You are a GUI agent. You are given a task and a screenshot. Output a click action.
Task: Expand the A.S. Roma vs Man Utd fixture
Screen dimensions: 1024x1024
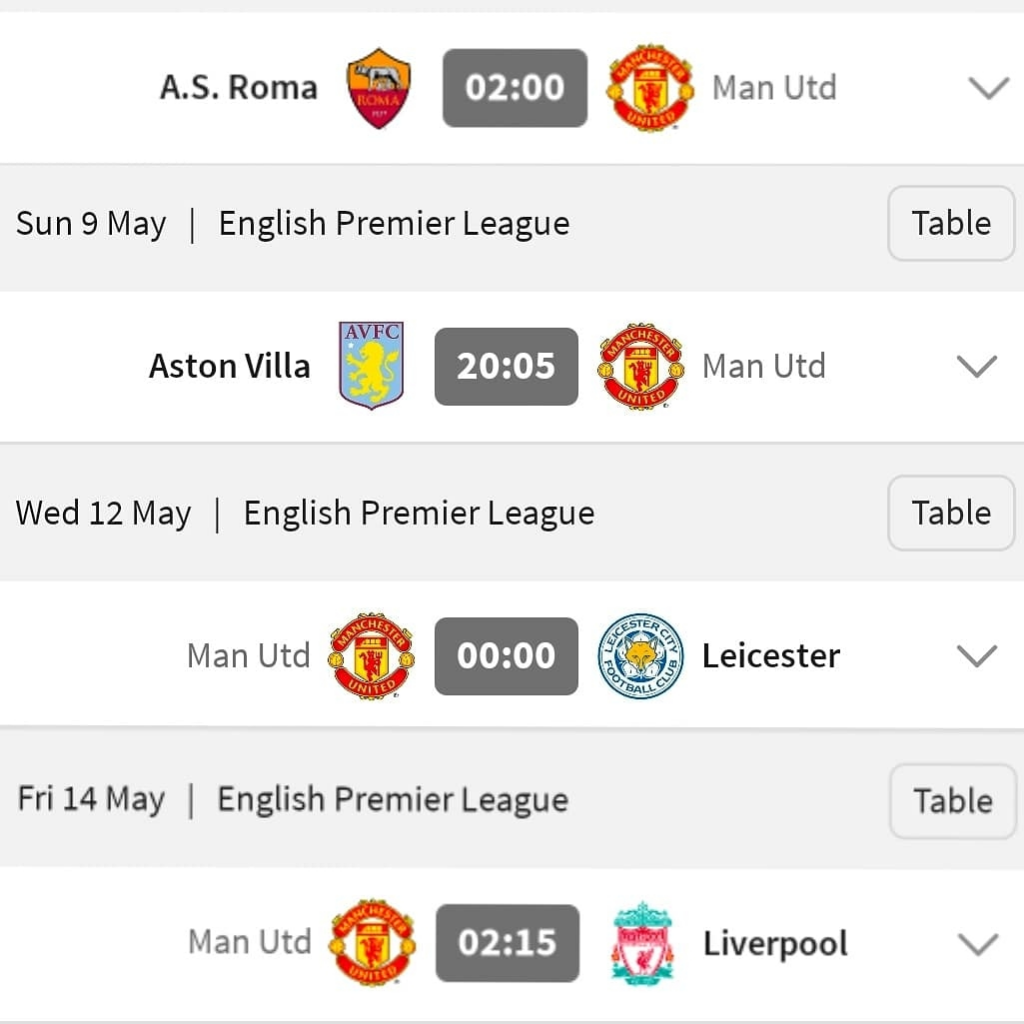(989, 88)
